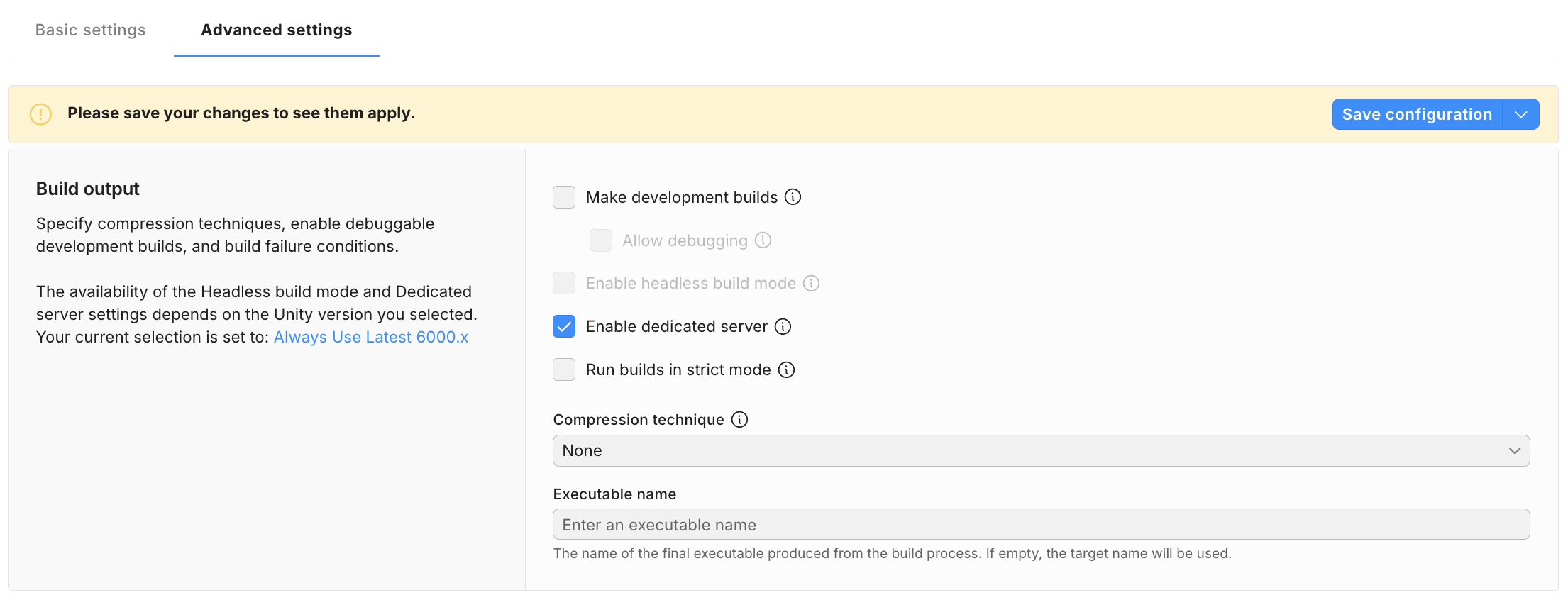Tick the Run builds in strict mode checkbox
Viewport: 1568px width, 600px height.
[x=564, y=370]
